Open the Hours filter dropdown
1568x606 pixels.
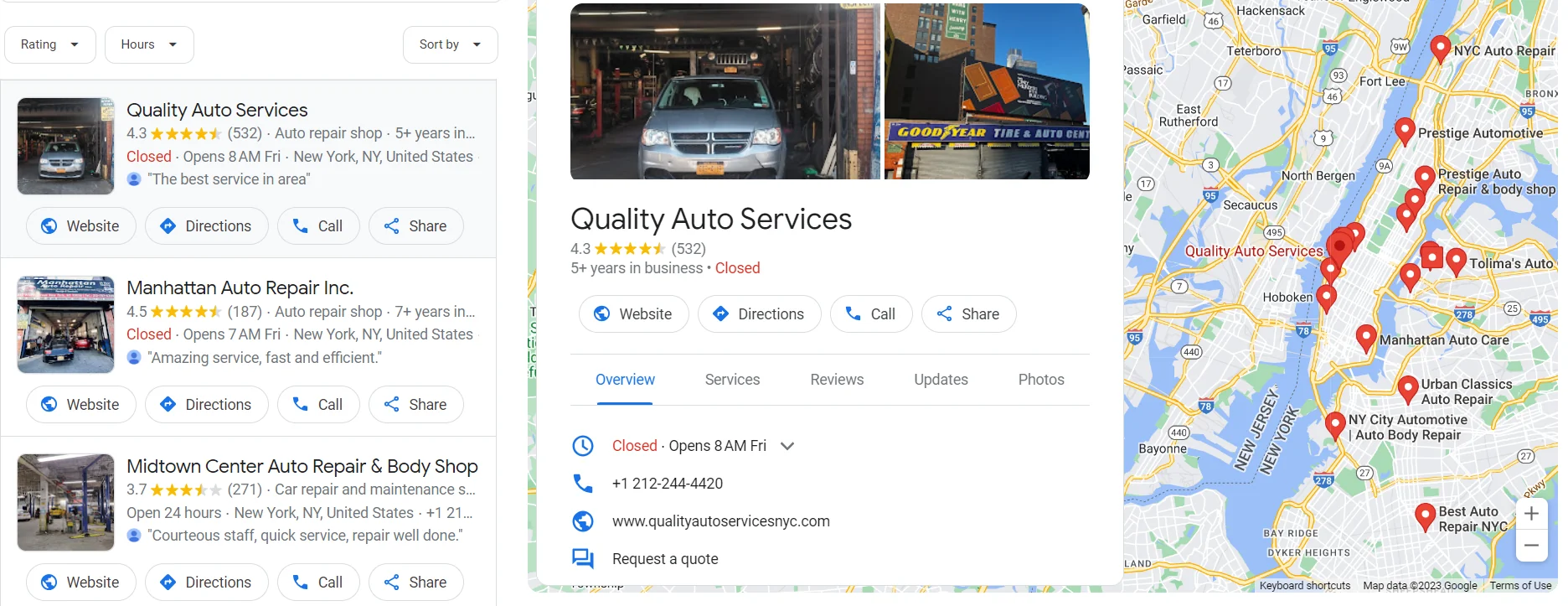coord(149,44)
